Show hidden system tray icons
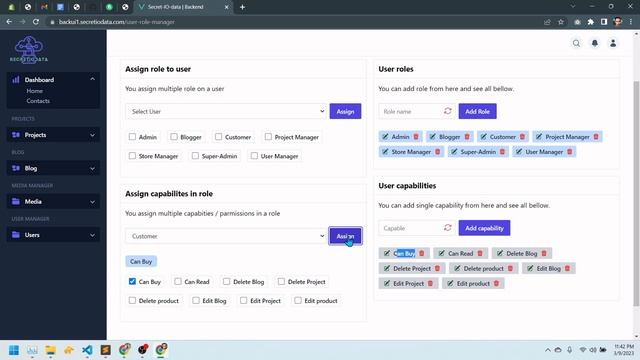Screen dimensions: 640x360 [x=547, y=350]
